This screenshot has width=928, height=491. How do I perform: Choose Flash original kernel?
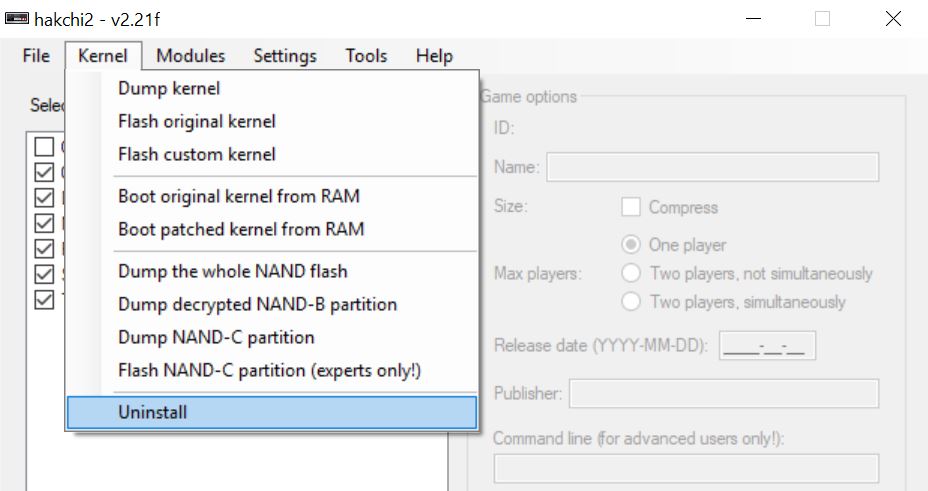tap(272, 121)
